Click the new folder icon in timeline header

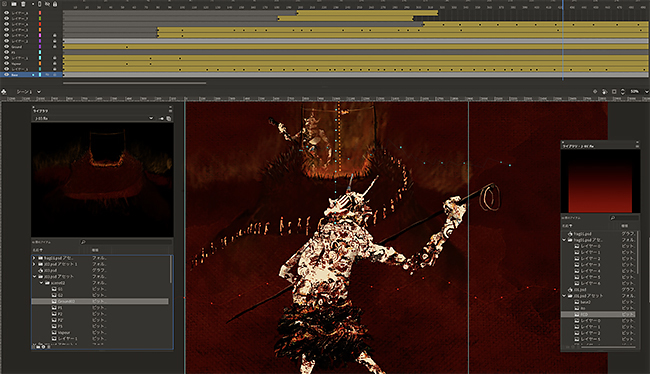14,4
